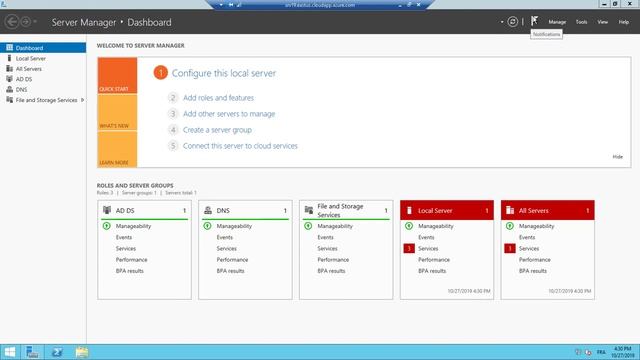This screenshot has height=360, width=640.
Task: Open PowerShell from taskbar
Action: [57, 352]
